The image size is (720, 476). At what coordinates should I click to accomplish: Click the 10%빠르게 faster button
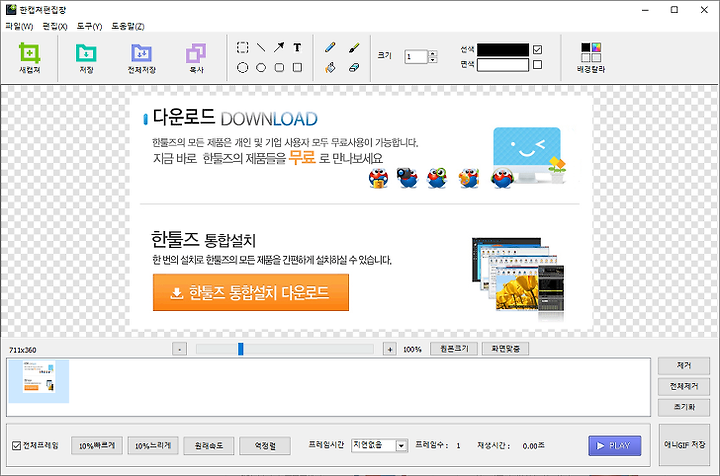point(97,446)
